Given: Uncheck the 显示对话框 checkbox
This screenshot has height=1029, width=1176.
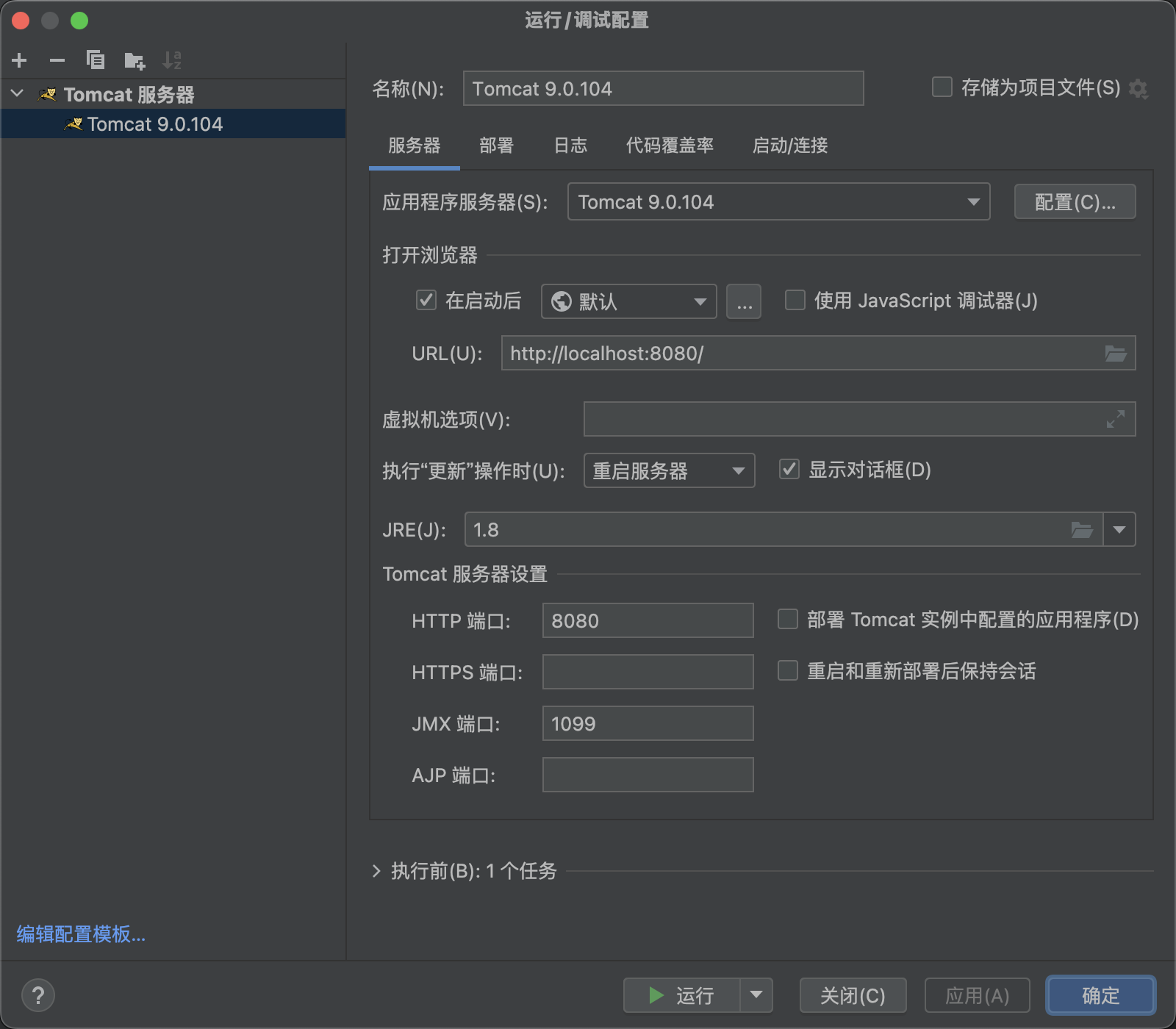Looking at the screenshot, I should click(x=789, y=470).
